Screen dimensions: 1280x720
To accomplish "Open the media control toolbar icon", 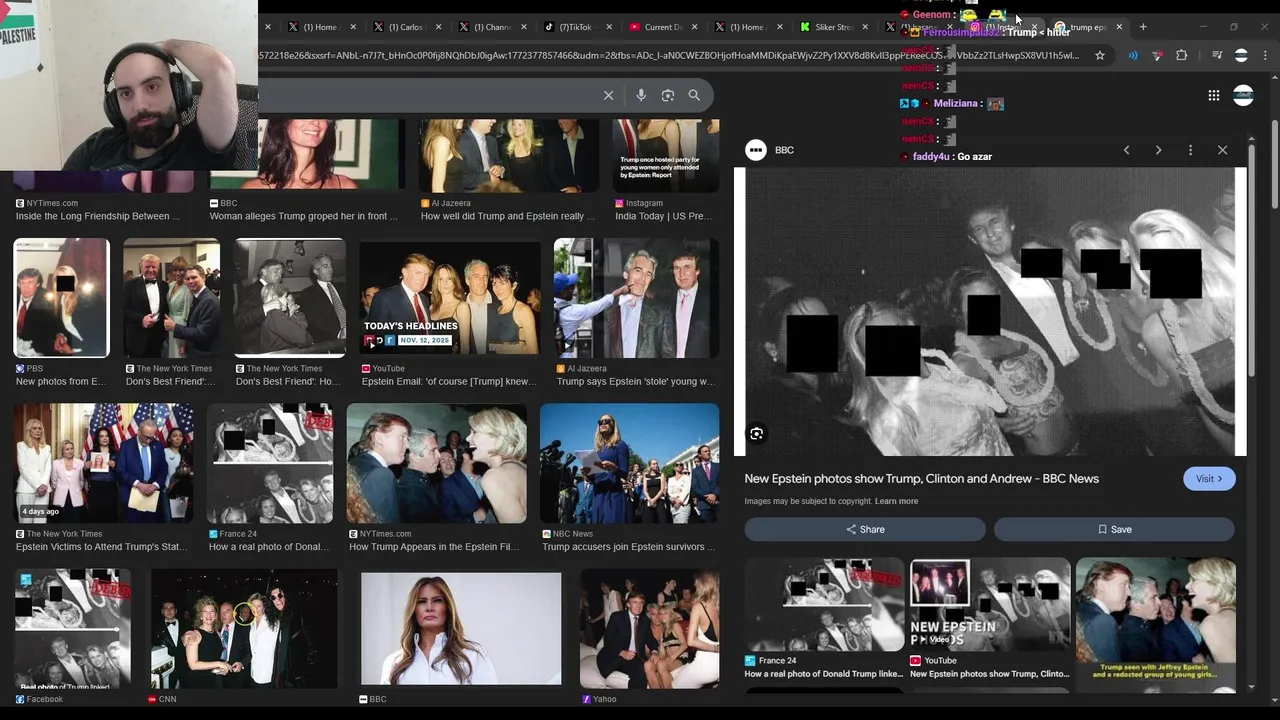I will (1217, 55).
